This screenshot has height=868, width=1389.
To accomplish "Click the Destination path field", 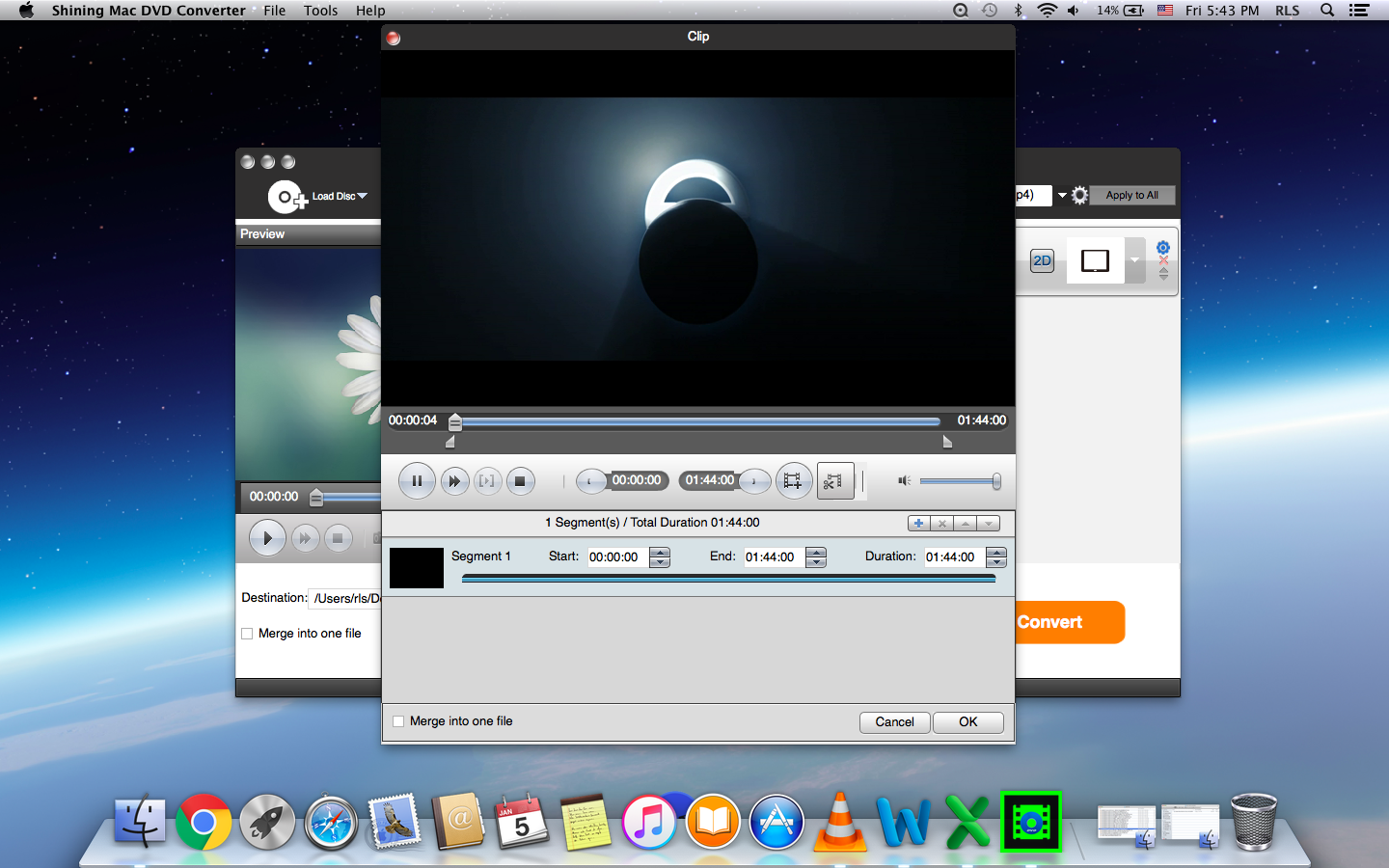I will point(344,598).
